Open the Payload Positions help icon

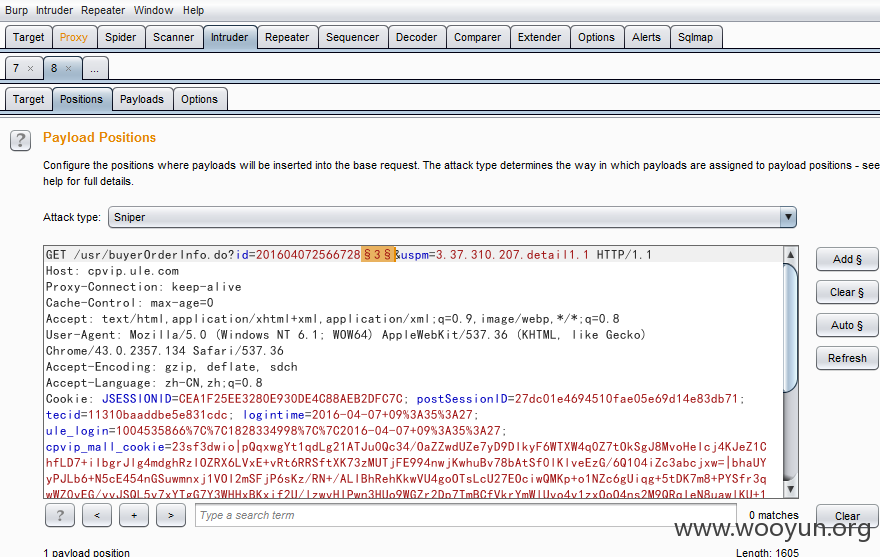tap(20, 140)
